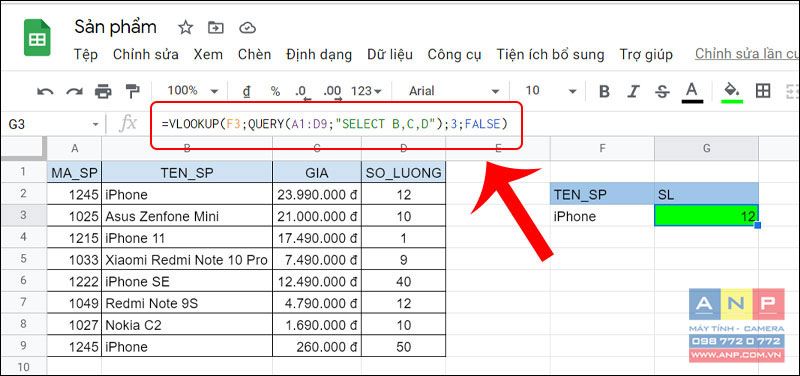Undo the last action
This screenshot has width=800, height=376.
click(45, 91)
